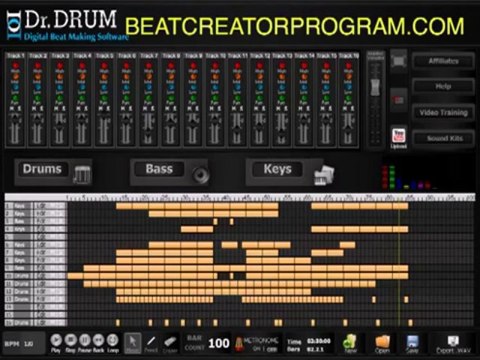480x360 pixels.
Task: Click the keyboard icon beside Keys
Action: tap(324, 175)
